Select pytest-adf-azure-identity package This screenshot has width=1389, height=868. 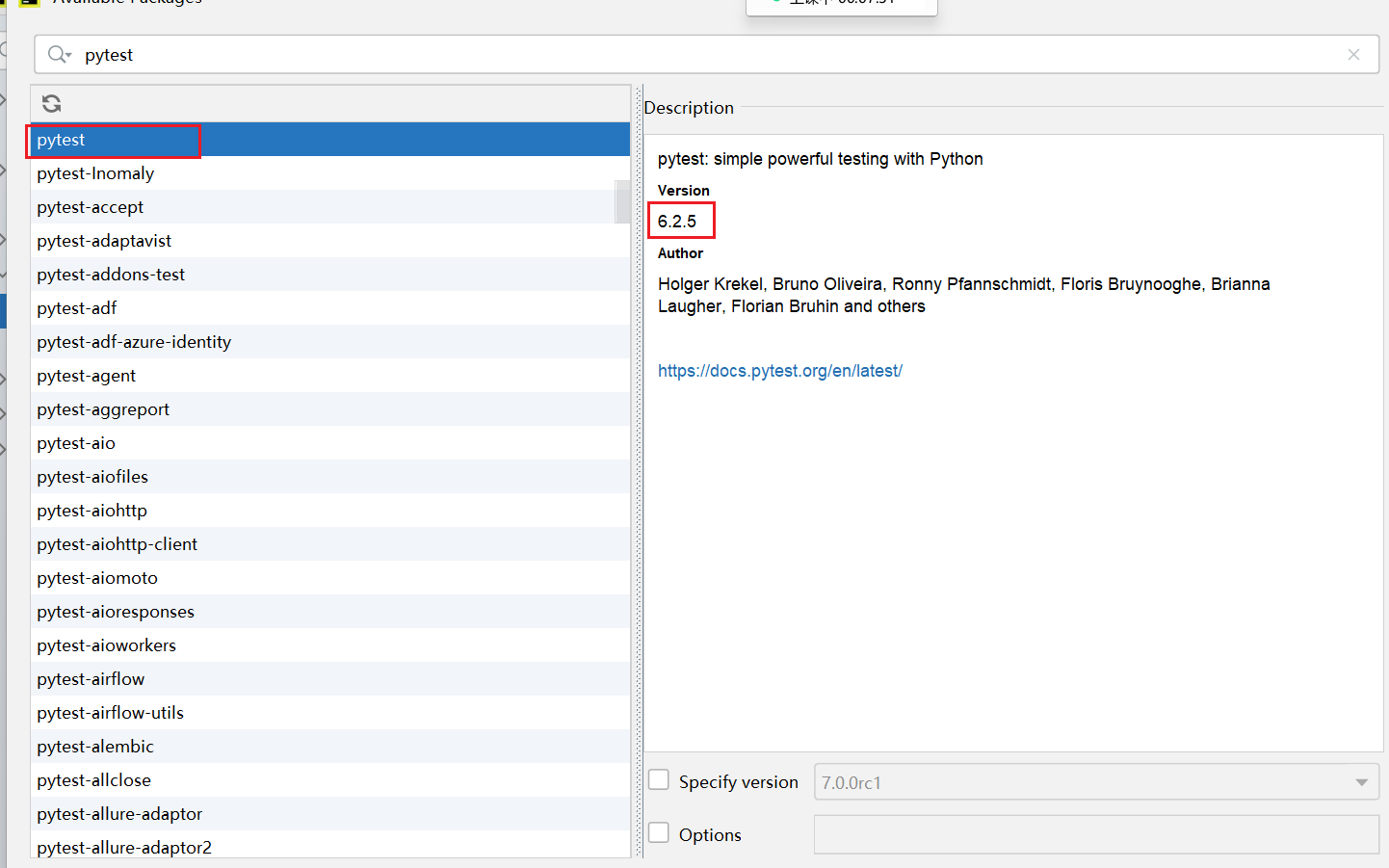coord(330,342)
